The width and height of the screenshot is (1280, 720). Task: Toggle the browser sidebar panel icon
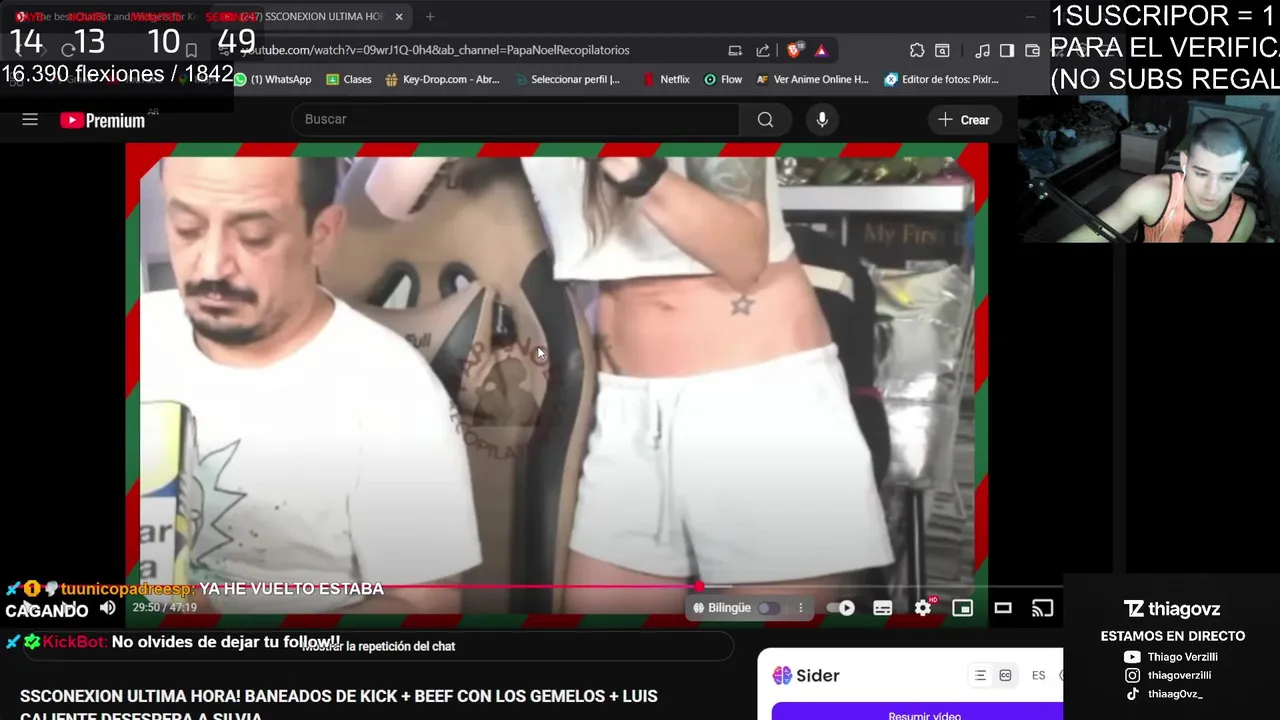[x=1007, y=50]
